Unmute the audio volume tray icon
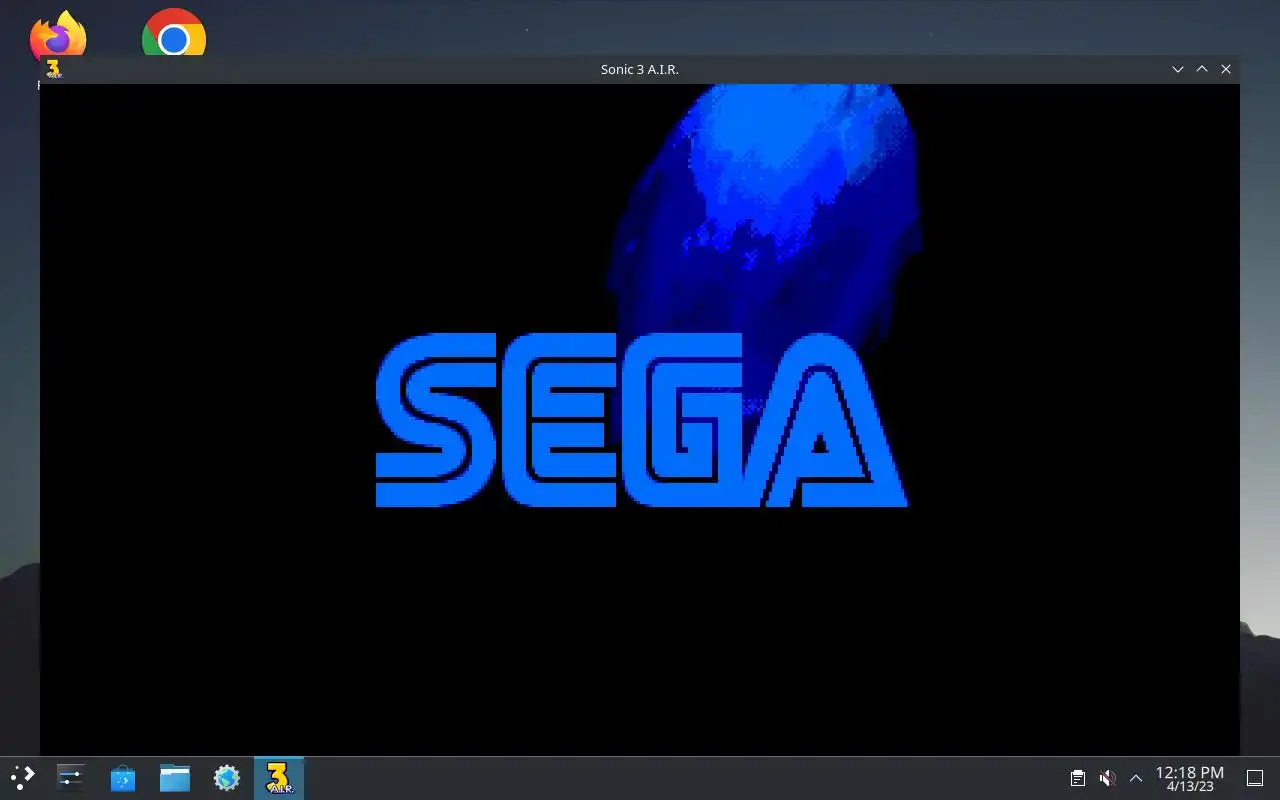 [1107, 778]
